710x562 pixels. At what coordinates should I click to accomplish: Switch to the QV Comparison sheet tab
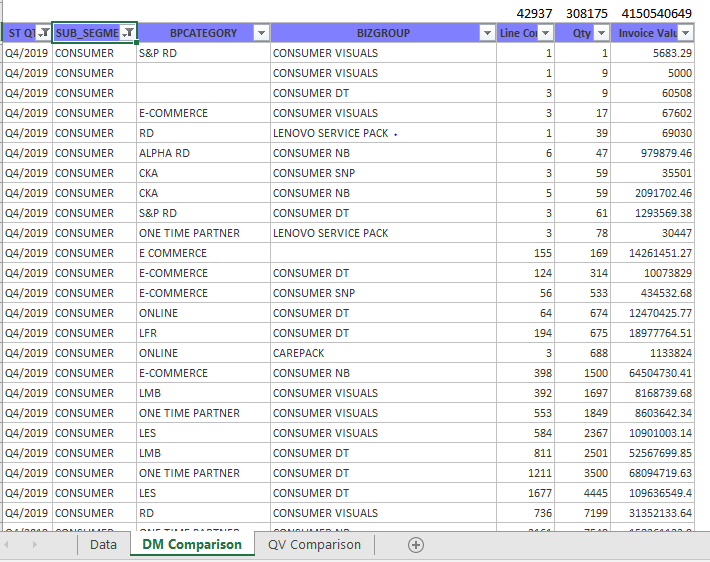314,545
